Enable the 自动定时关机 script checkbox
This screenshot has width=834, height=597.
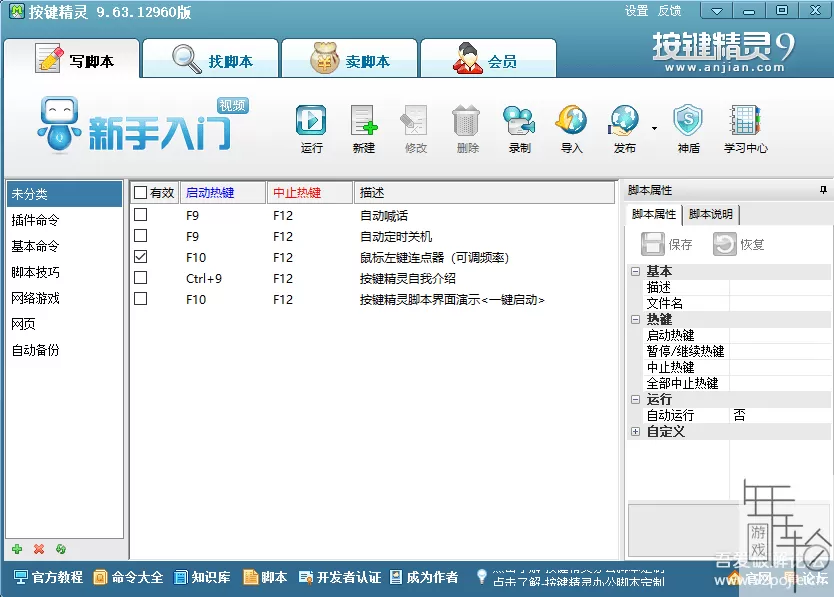pyautogui.click(x=140, y=236)
